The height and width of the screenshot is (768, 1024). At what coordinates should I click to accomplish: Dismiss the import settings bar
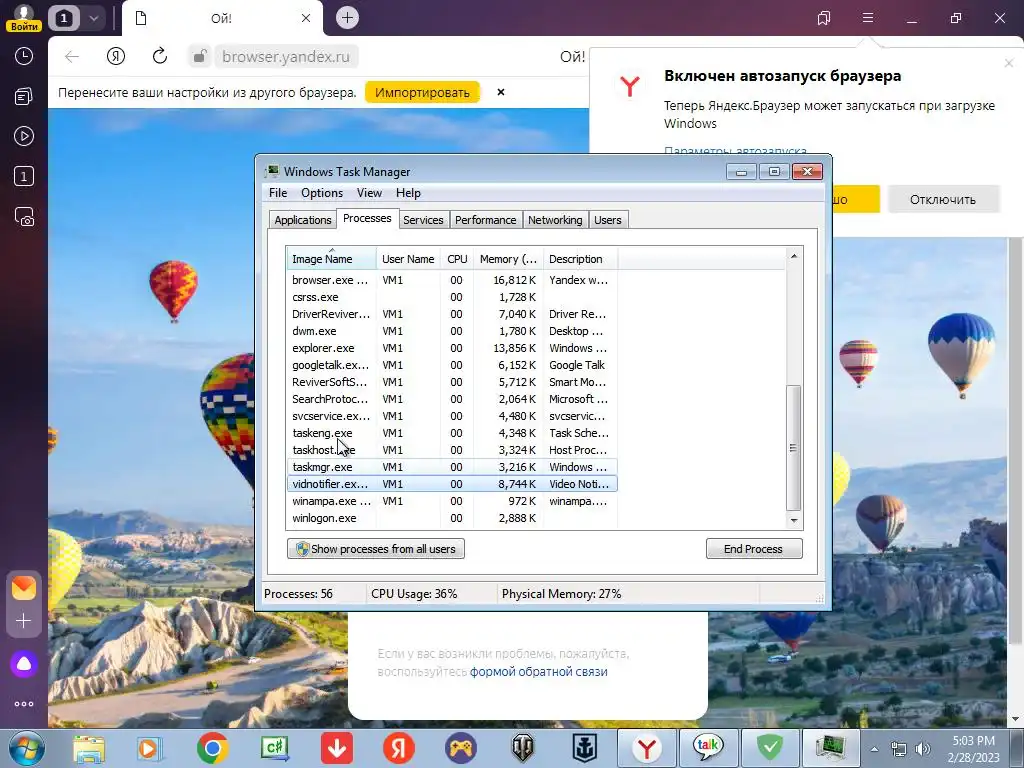pyautogui.click(x=501, y=92)
